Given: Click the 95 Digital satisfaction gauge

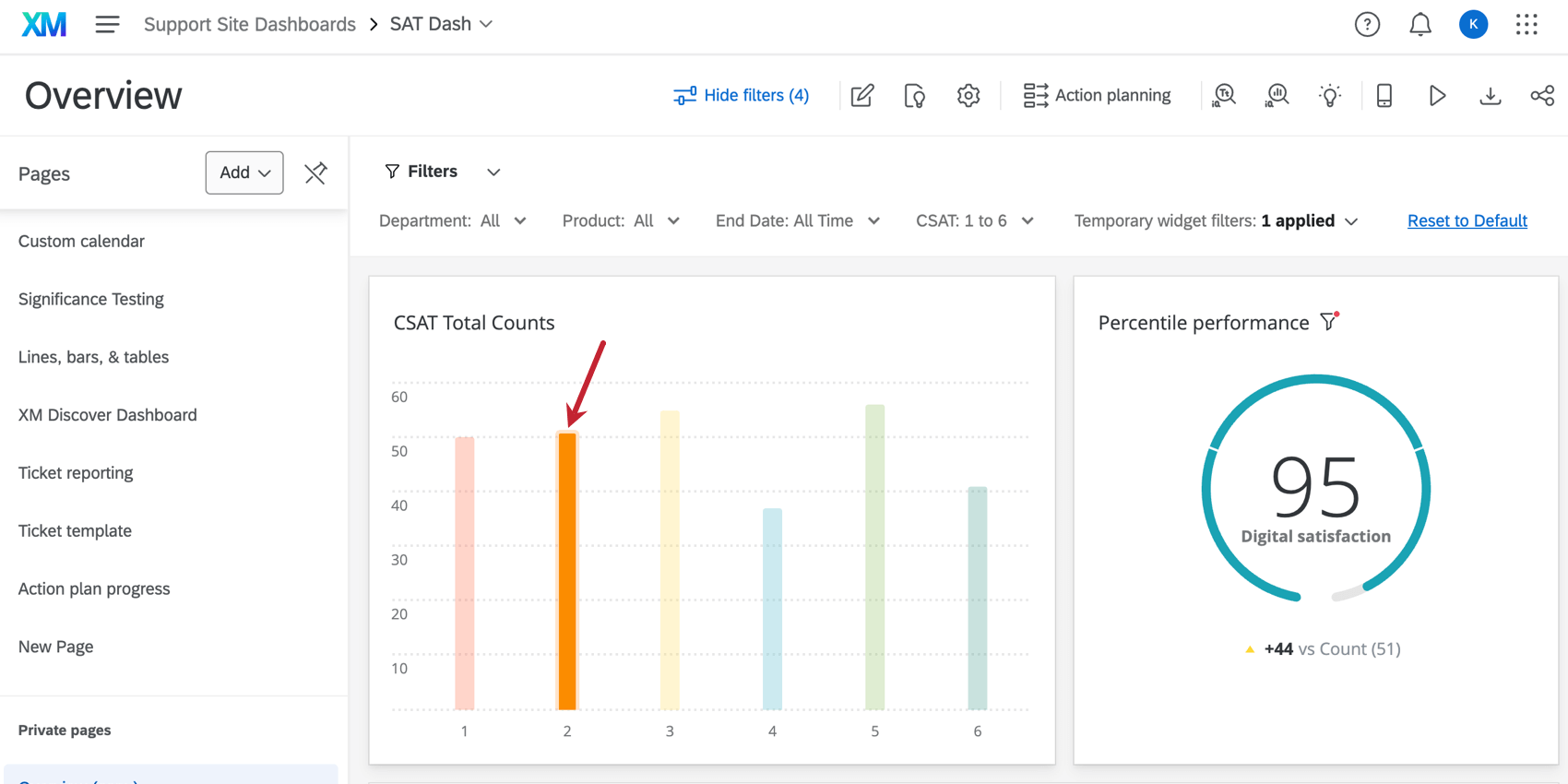Looking at the screenshot, I should coord(1315,489).
